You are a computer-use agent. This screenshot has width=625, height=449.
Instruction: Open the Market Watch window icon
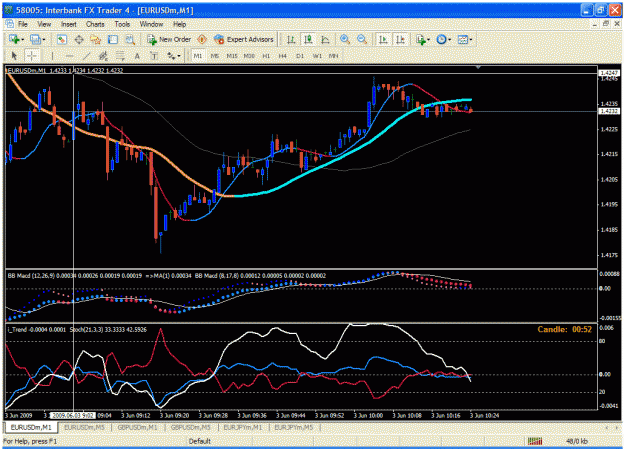(x=61, y=39)
